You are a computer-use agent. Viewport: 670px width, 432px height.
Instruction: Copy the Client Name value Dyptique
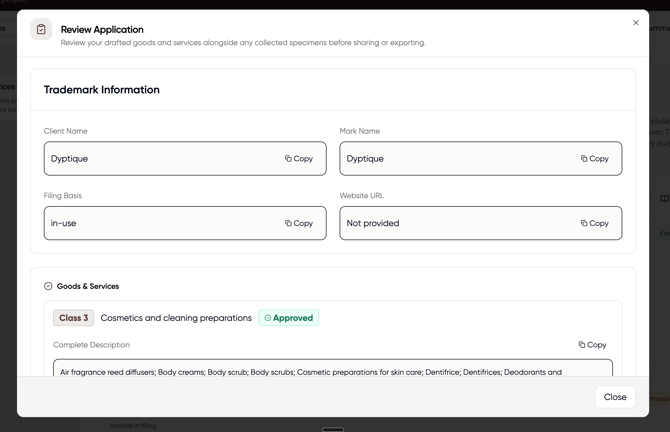(x=299, y=159)
